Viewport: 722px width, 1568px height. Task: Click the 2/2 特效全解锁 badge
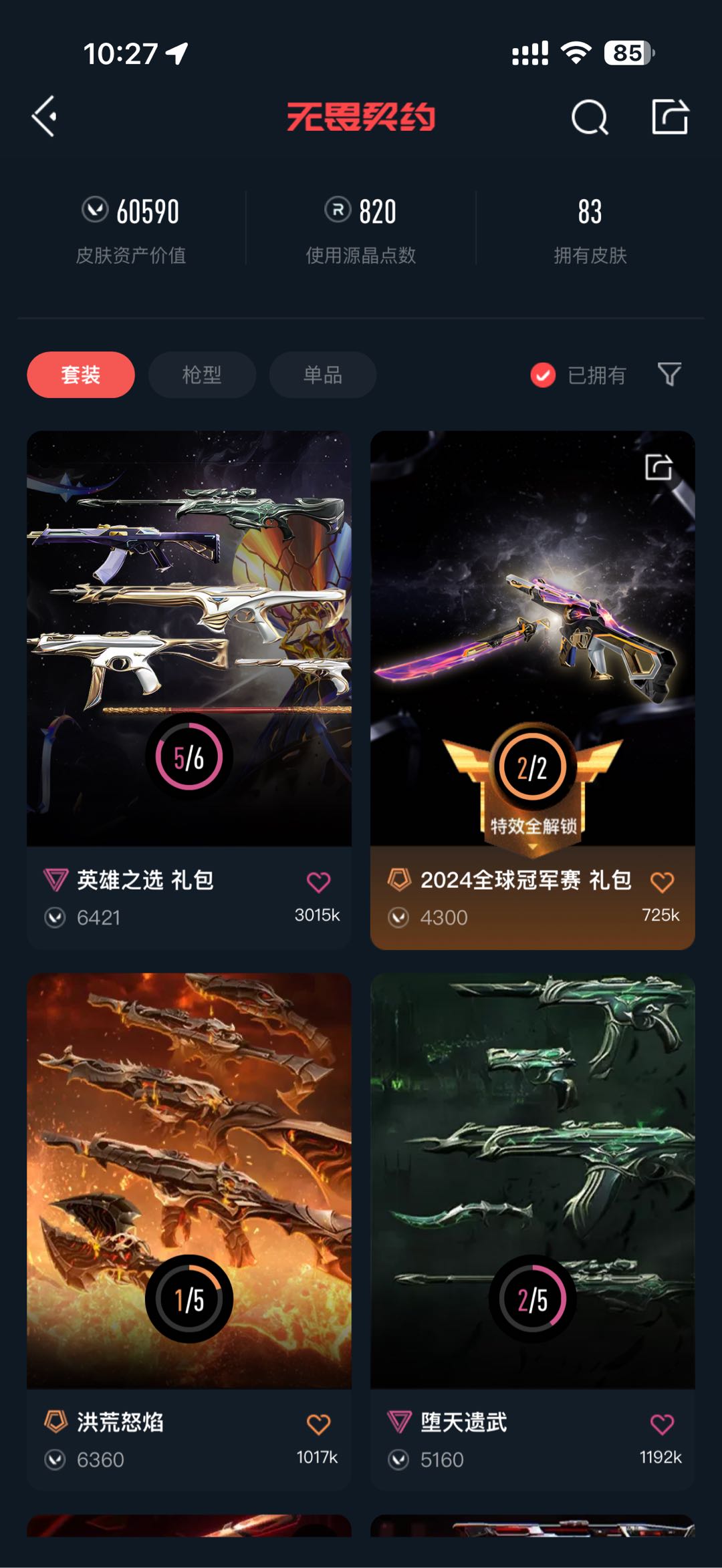pos(533,785)
